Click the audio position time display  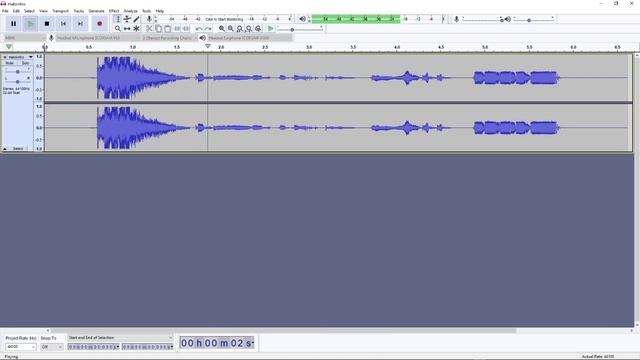click(x=217, y=343)
